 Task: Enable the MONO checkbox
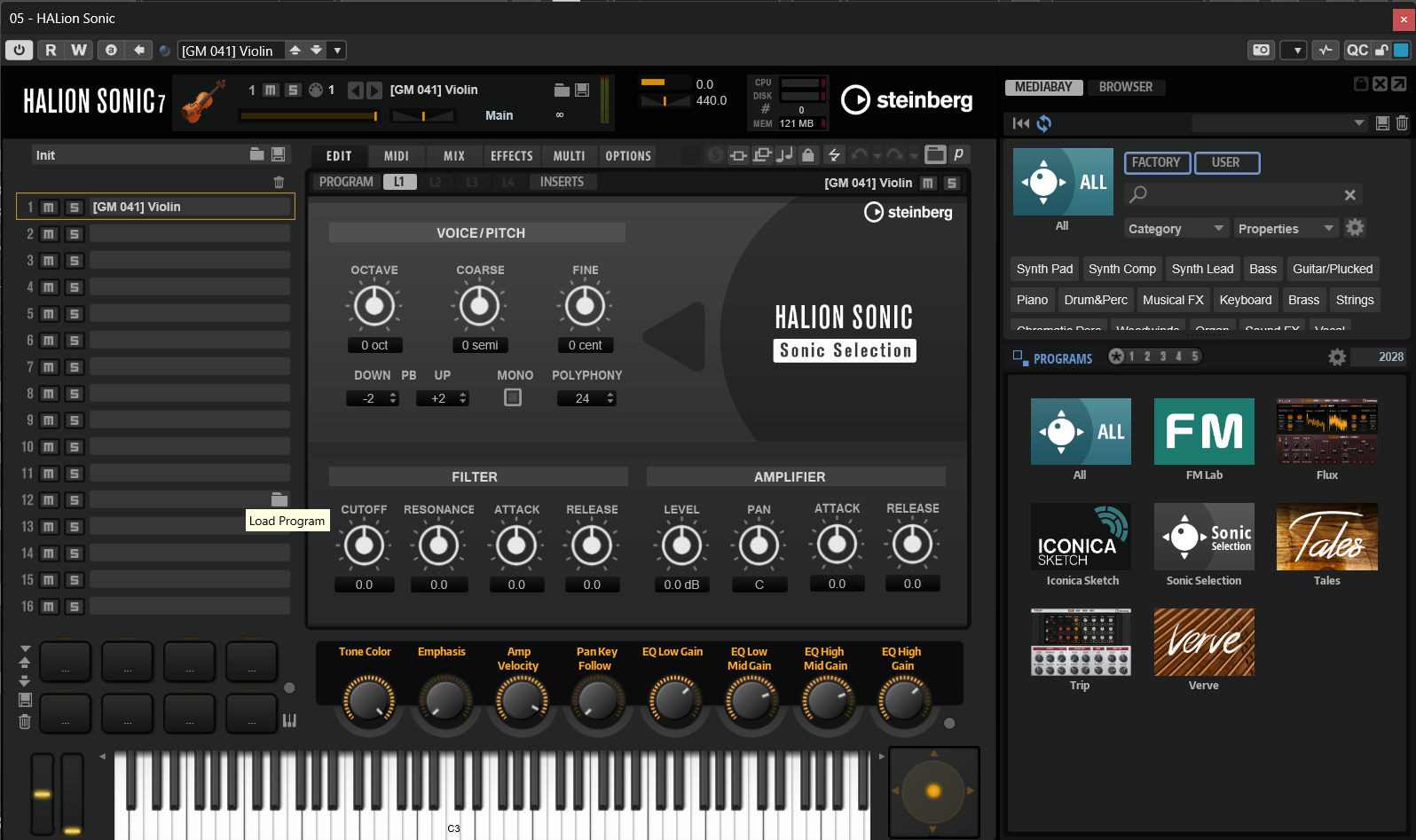tap(513, 397)
